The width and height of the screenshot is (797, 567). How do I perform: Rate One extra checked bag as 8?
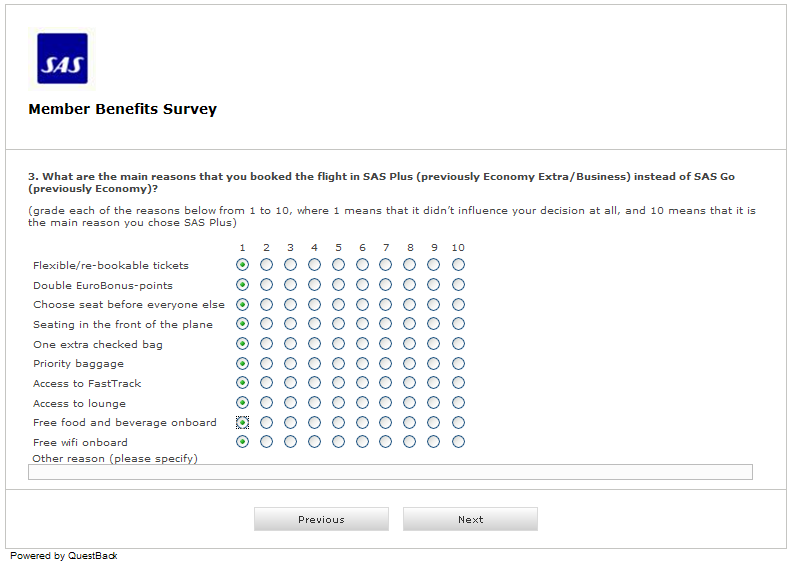[x=410, y=344]
